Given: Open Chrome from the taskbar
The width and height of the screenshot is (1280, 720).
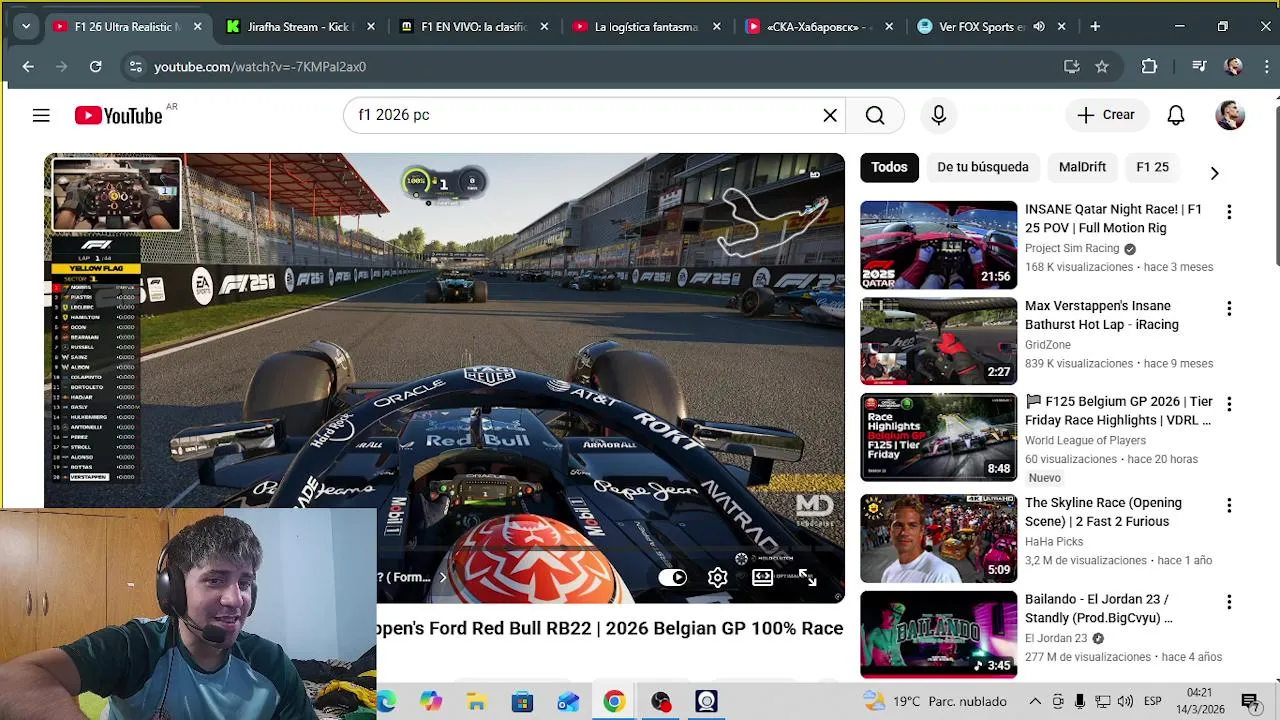Looking at the screenshot, I should [x=614, y=702].
